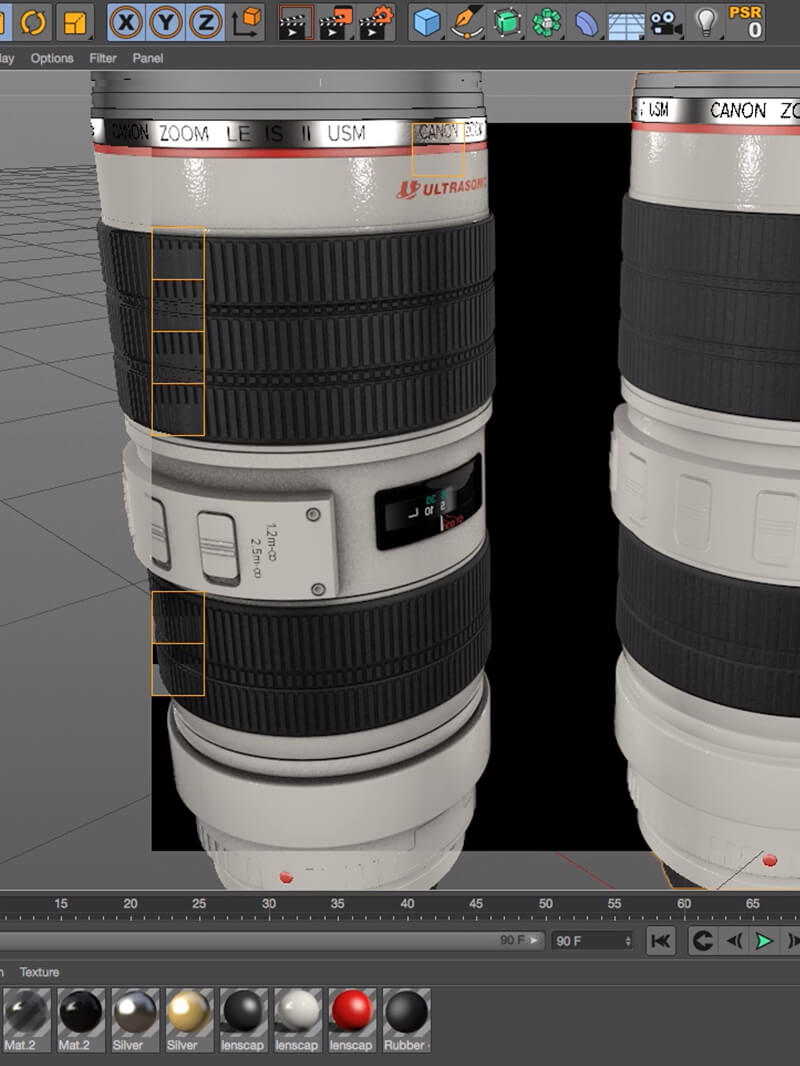Open the blue Deformer palette
800x1066 pixels.
pos(587,22)
